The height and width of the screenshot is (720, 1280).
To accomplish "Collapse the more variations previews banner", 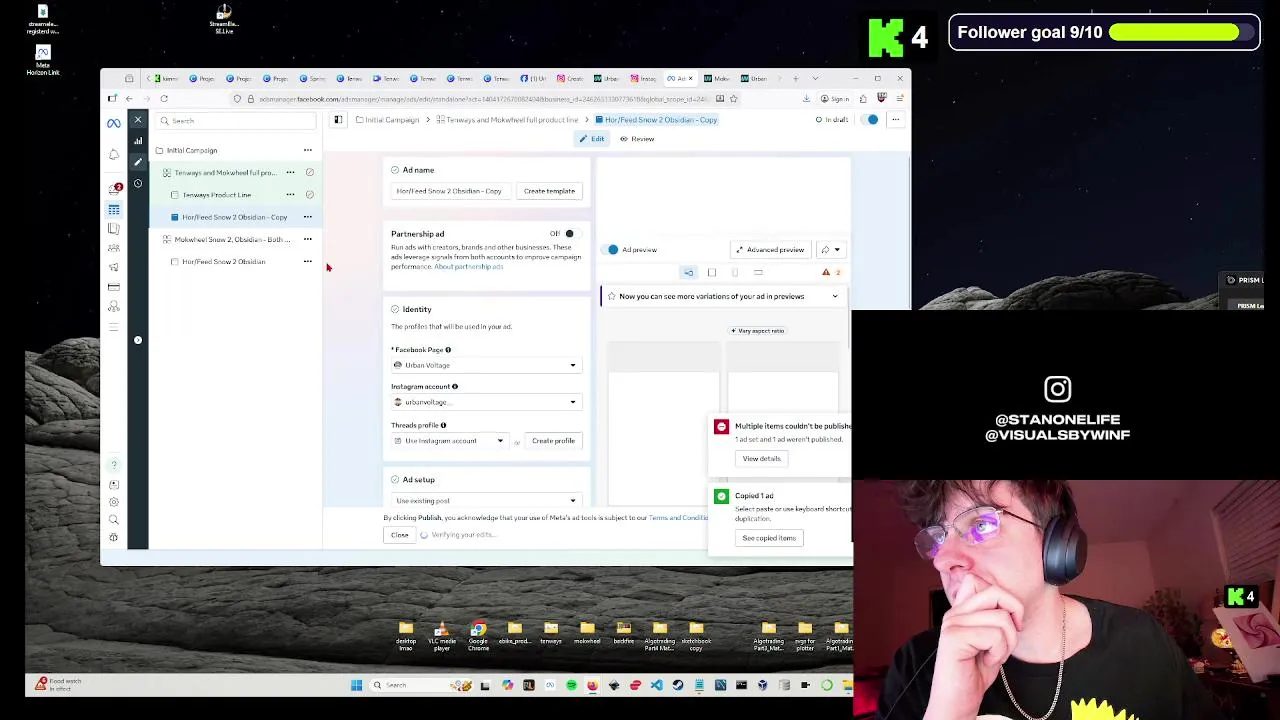I will 835,296.
